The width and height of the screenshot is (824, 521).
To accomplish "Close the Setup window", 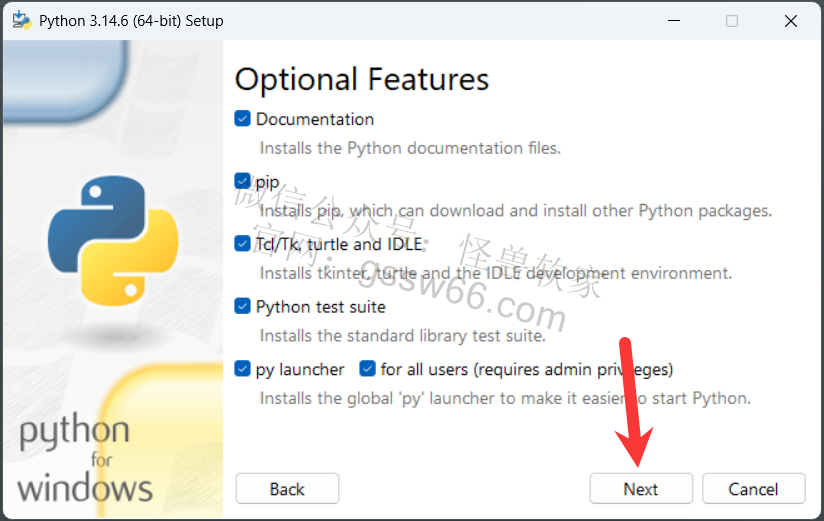I will click(790, 21).
